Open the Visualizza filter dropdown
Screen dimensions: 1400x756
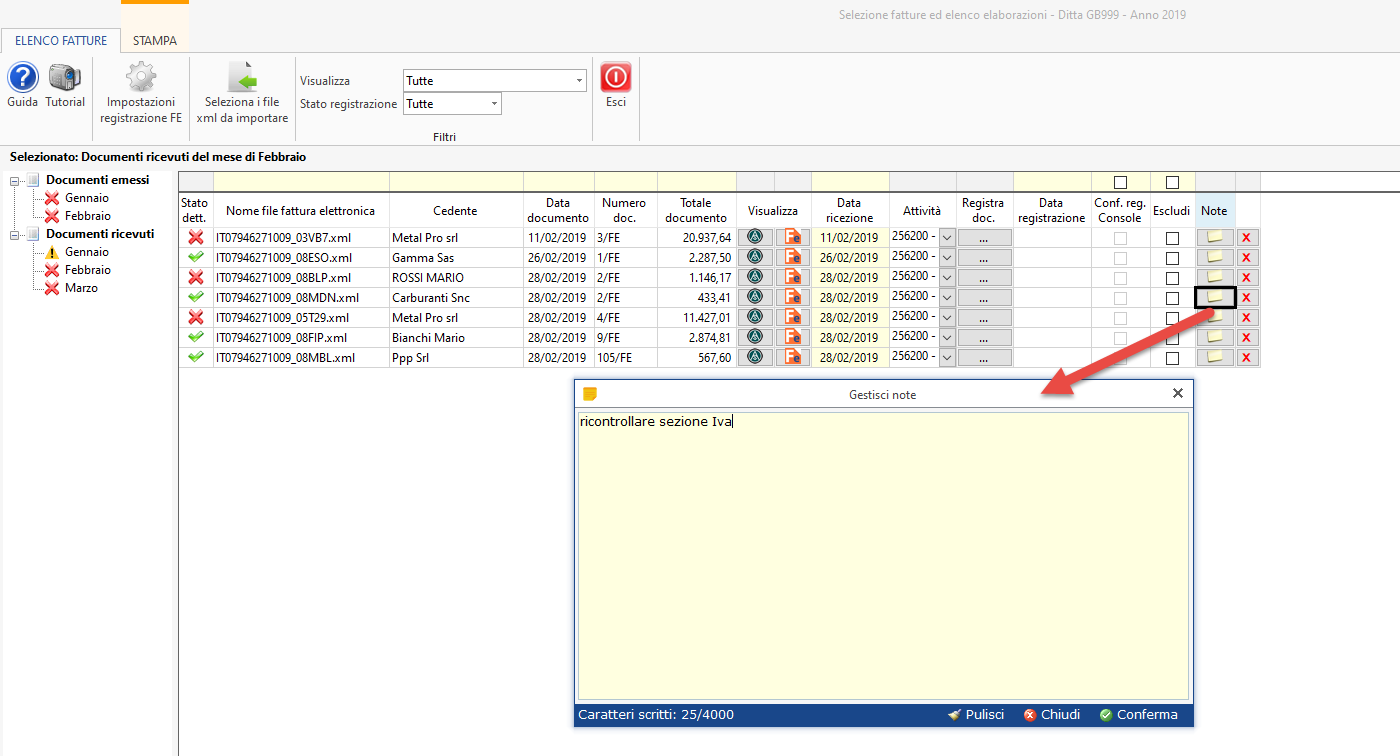pyautogui.click(x=580, y=81)
